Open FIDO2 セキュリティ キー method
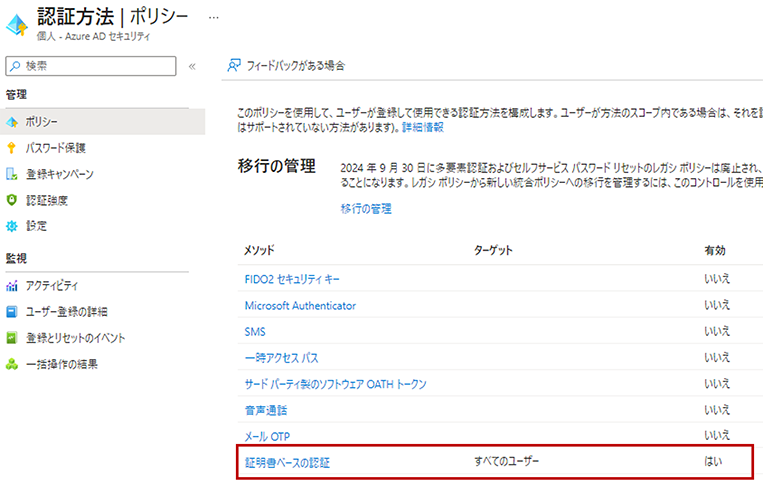The height and width of the screenshot is (485, 763). point(298,278)
